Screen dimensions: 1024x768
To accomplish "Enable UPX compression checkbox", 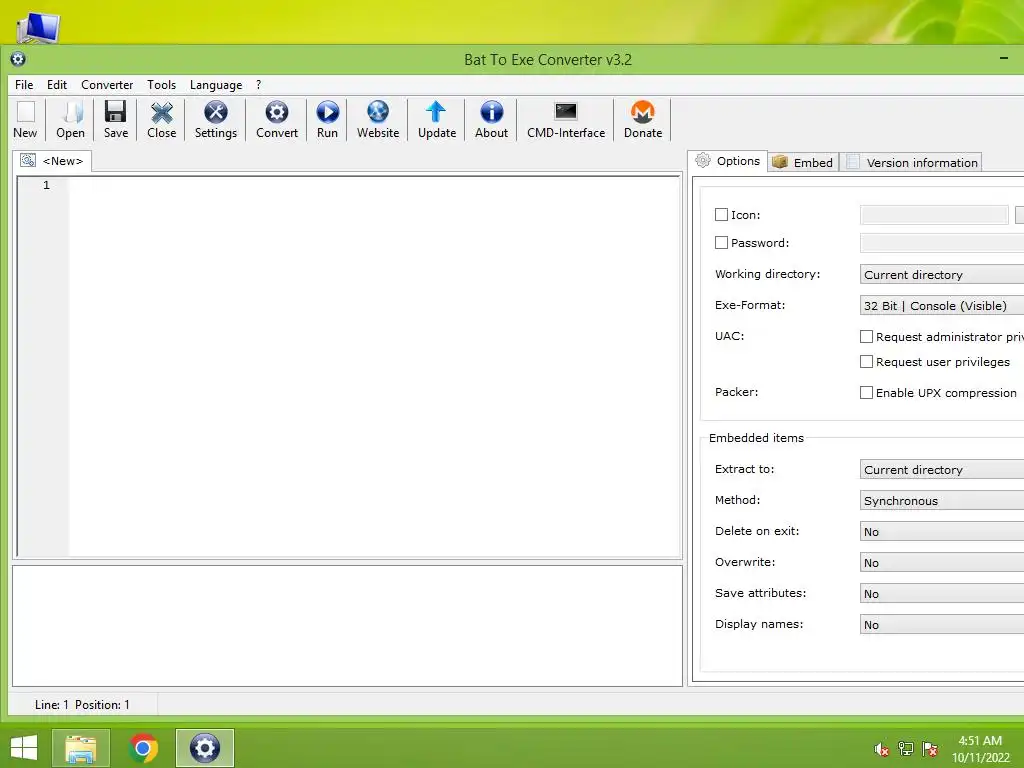I will (x=866, y=392).
